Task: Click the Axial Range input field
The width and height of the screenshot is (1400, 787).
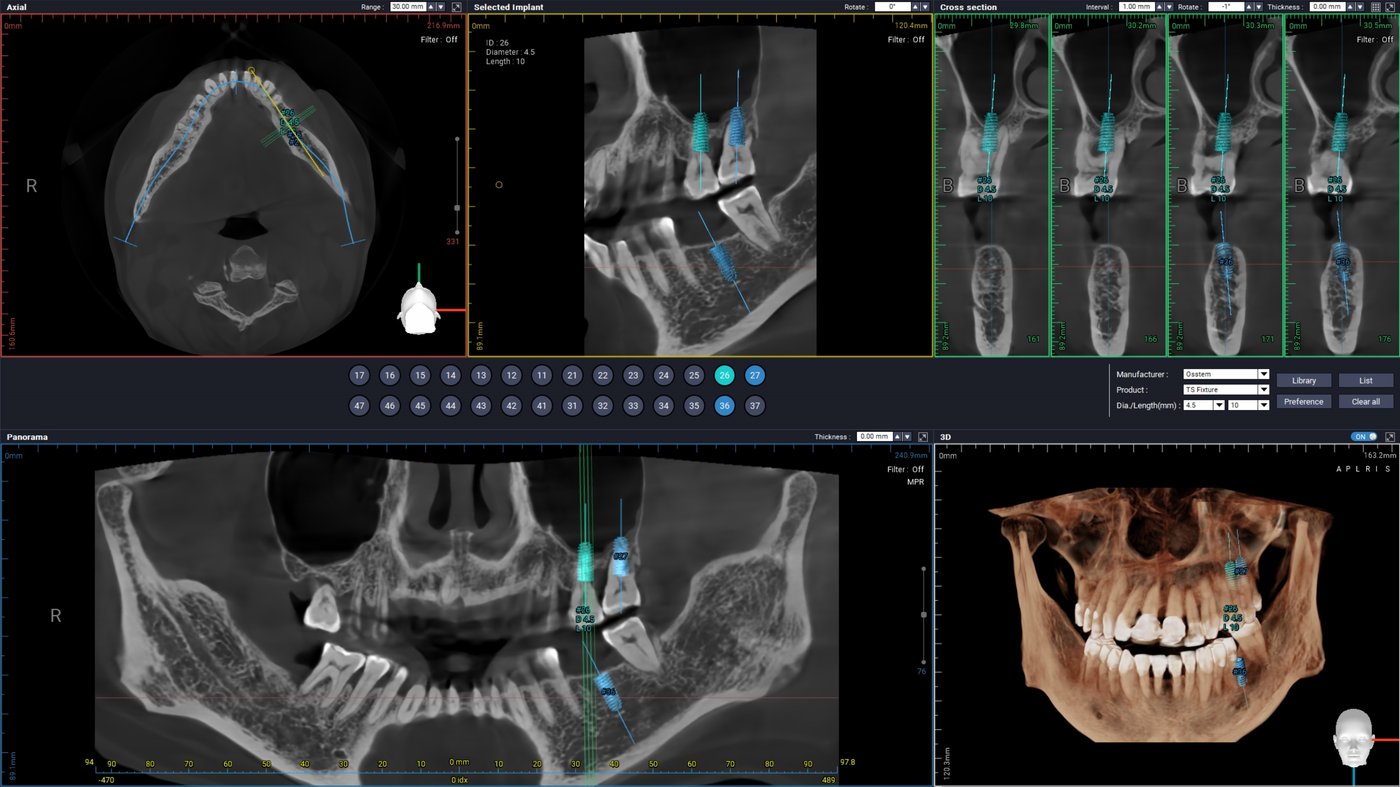Action: [407, 6]
